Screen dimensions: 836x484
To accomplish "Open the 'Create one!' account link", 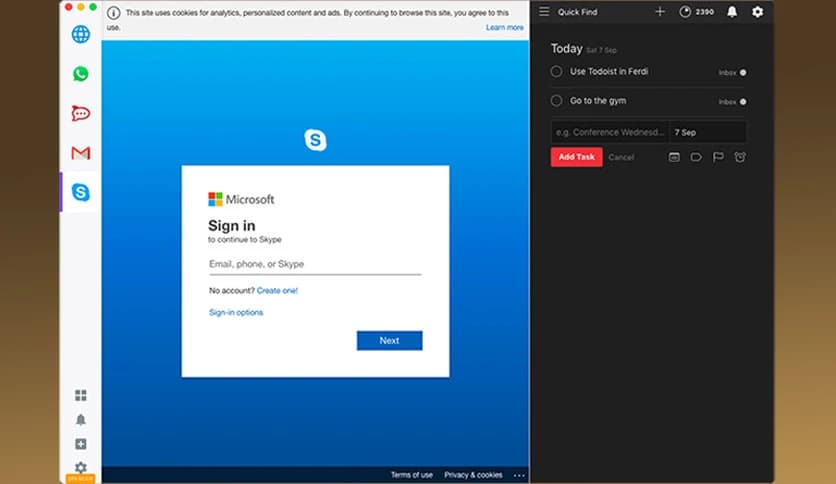I will tap(277, 291).
